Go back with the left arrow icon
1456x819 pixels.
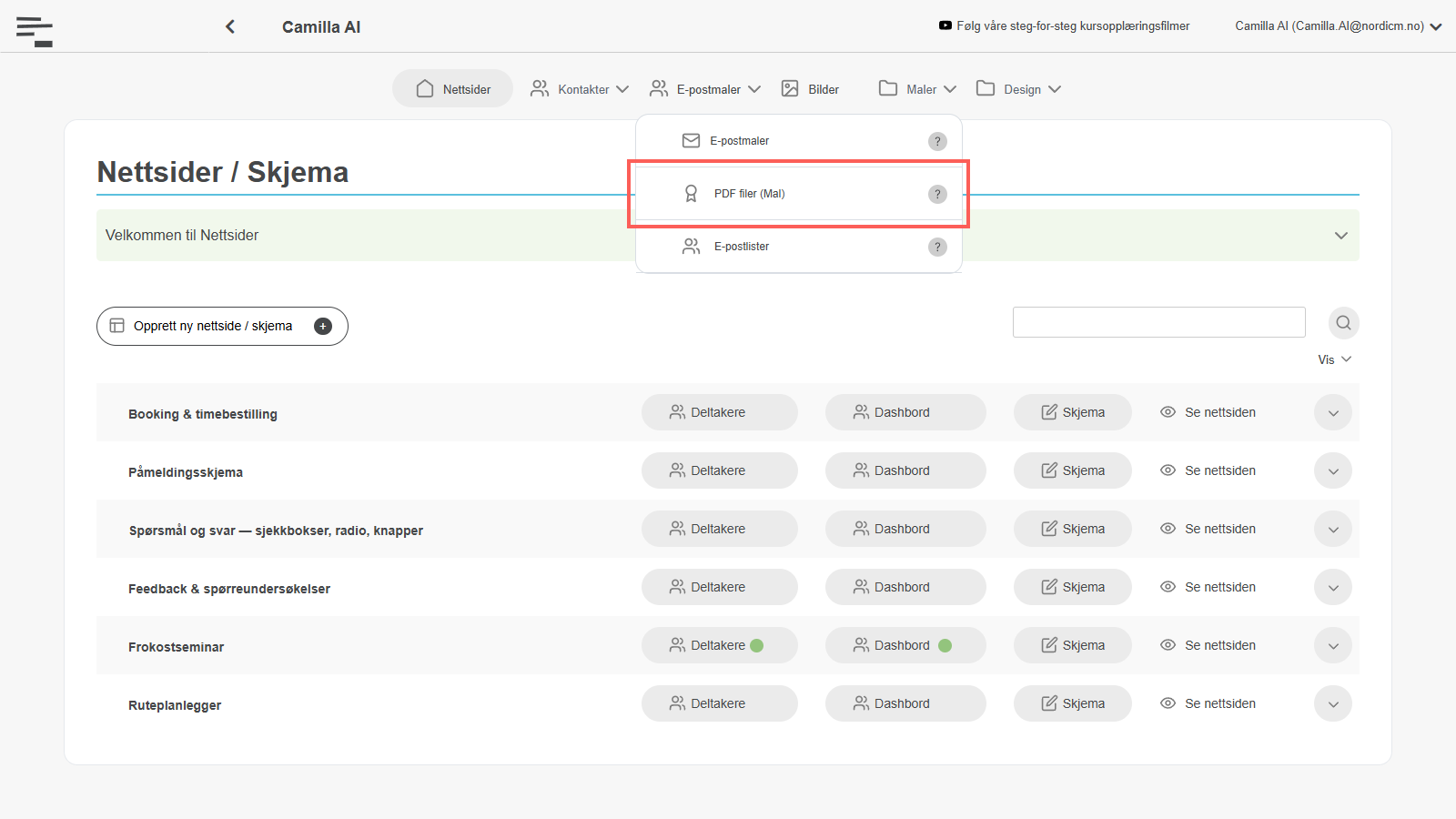click(x=230, y=26)
